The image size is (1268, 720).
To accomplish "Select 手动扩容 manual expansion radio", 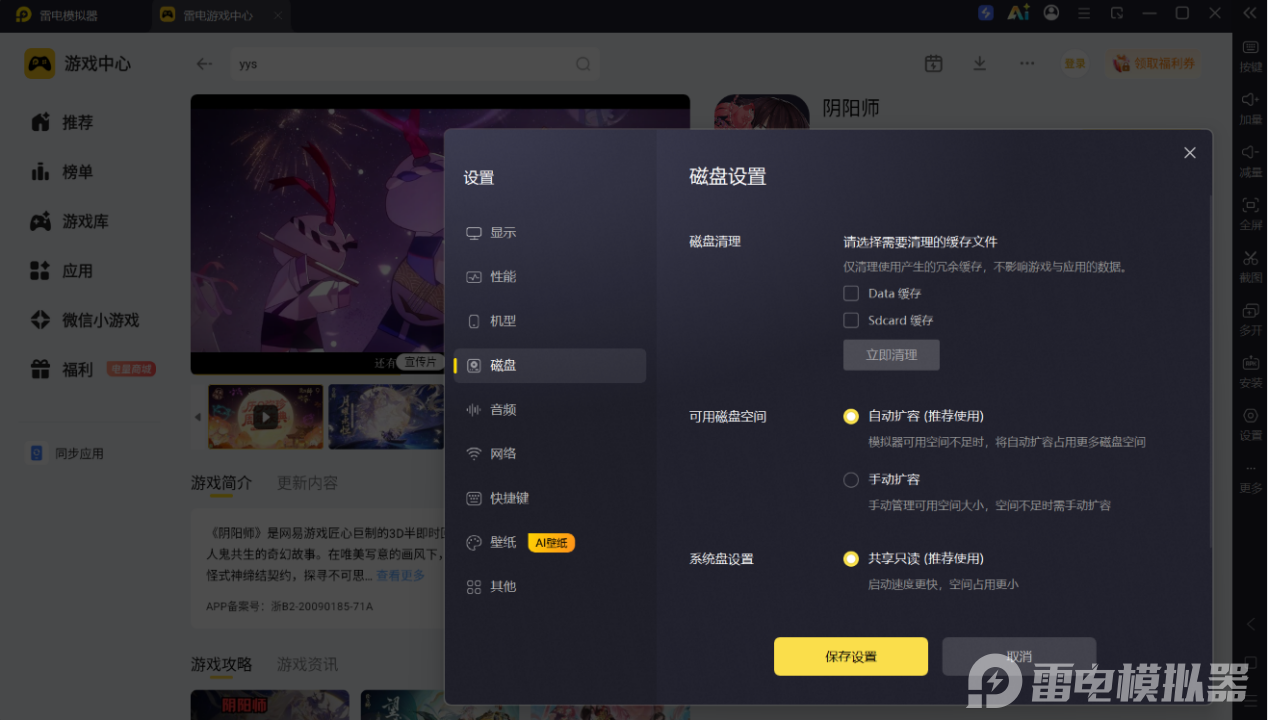I will point(851,479).
